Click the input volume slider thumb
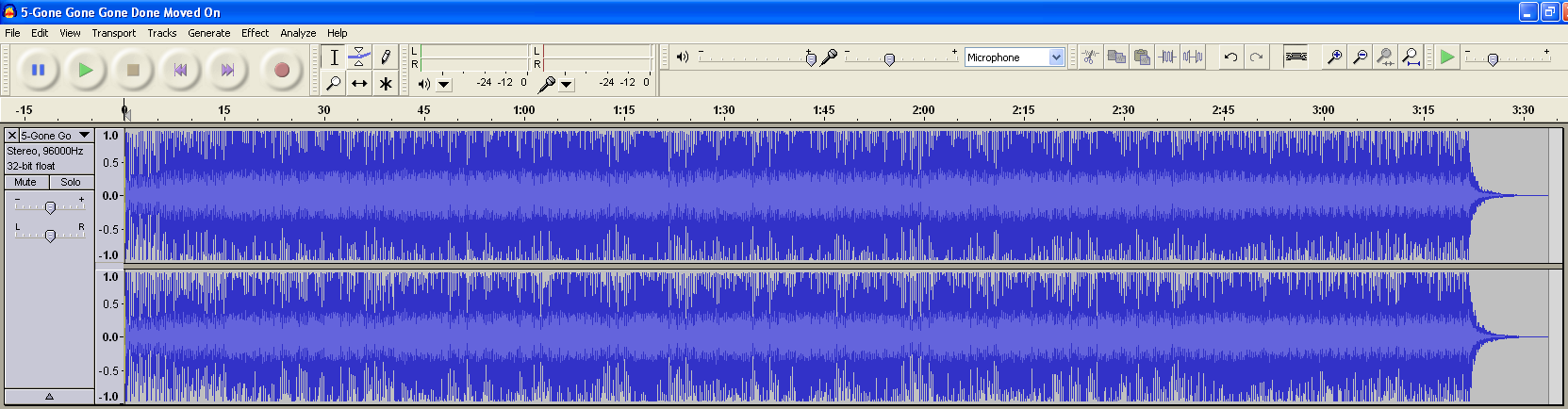 point(889,59)
